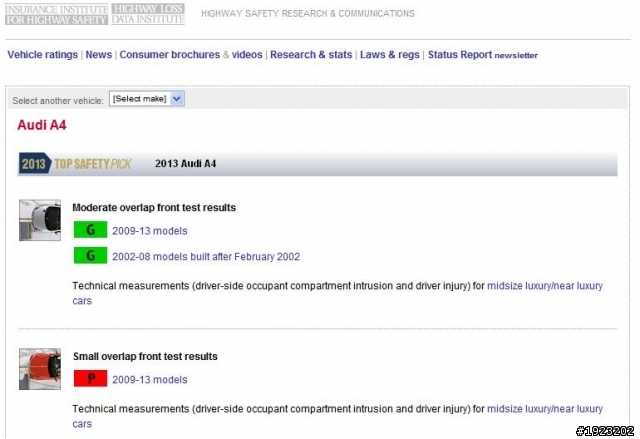Open the videos link in navigation
Viewport: 640px width, 439px height.
pos(247,55)
